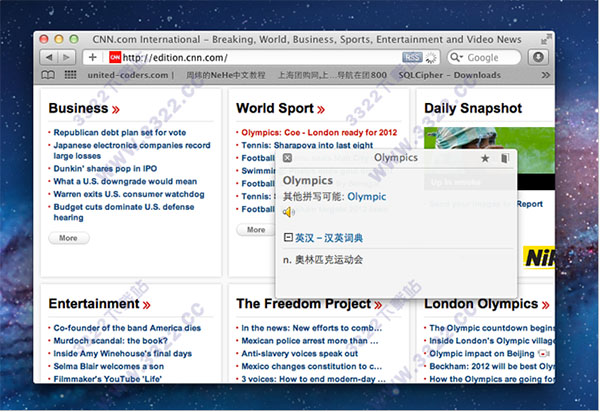Open the SQLCipher - Downloads bookmark
600x412 pixels.
(x=450, y=75)
